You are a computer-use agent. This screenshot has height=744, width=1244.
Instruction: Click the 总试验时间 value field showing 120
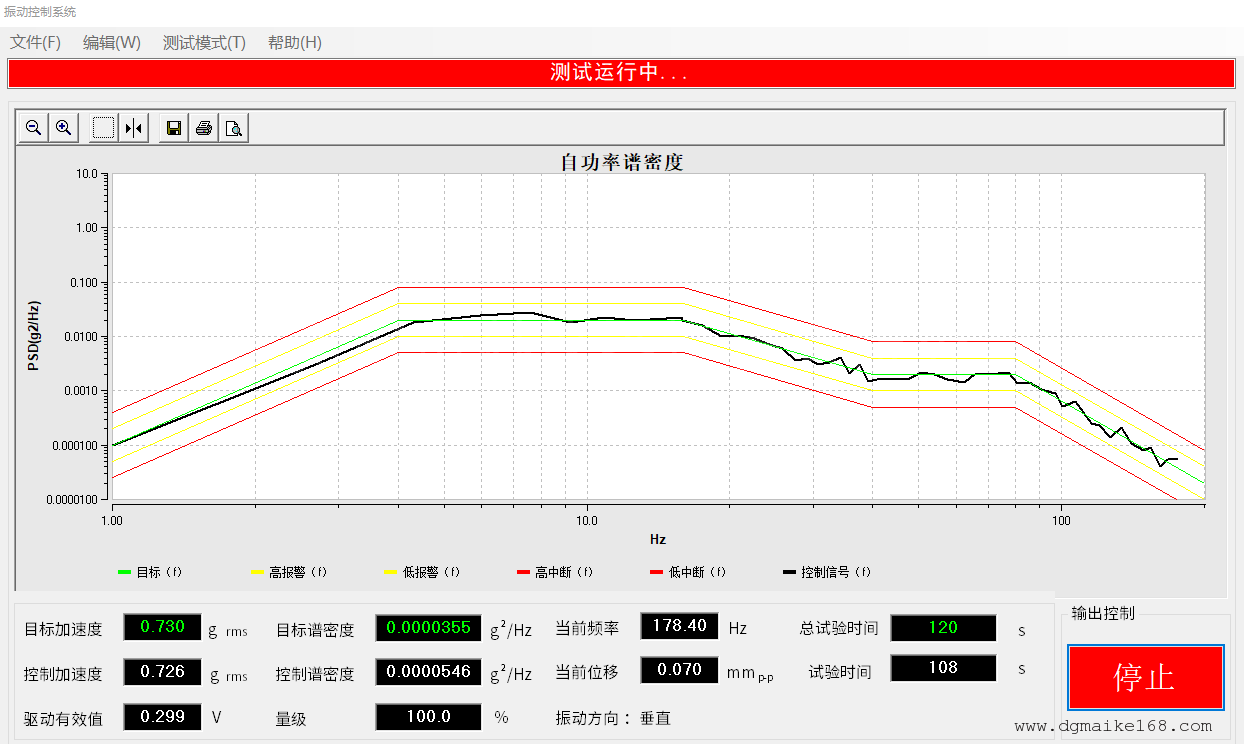coord(943,628)
